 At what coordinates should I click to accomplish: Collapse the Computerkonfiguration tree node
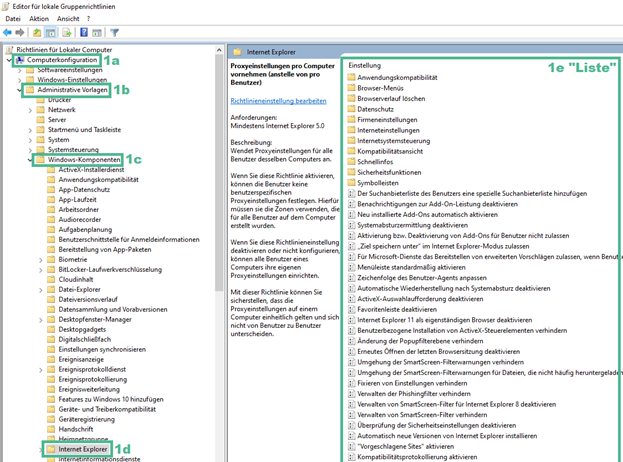point(10,60)
